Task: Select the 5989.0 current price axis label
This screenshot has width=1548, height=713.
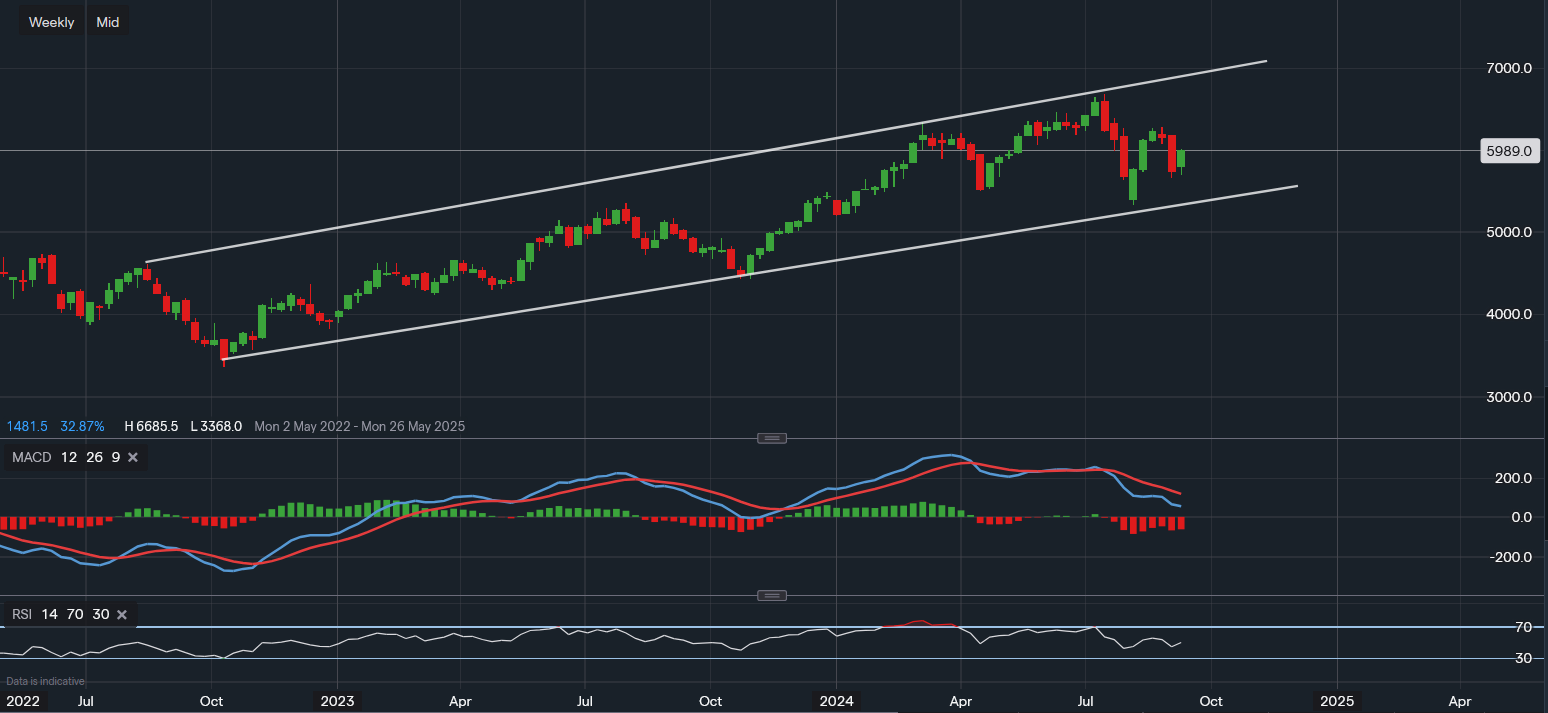Action: click(x=1511, y=151)
